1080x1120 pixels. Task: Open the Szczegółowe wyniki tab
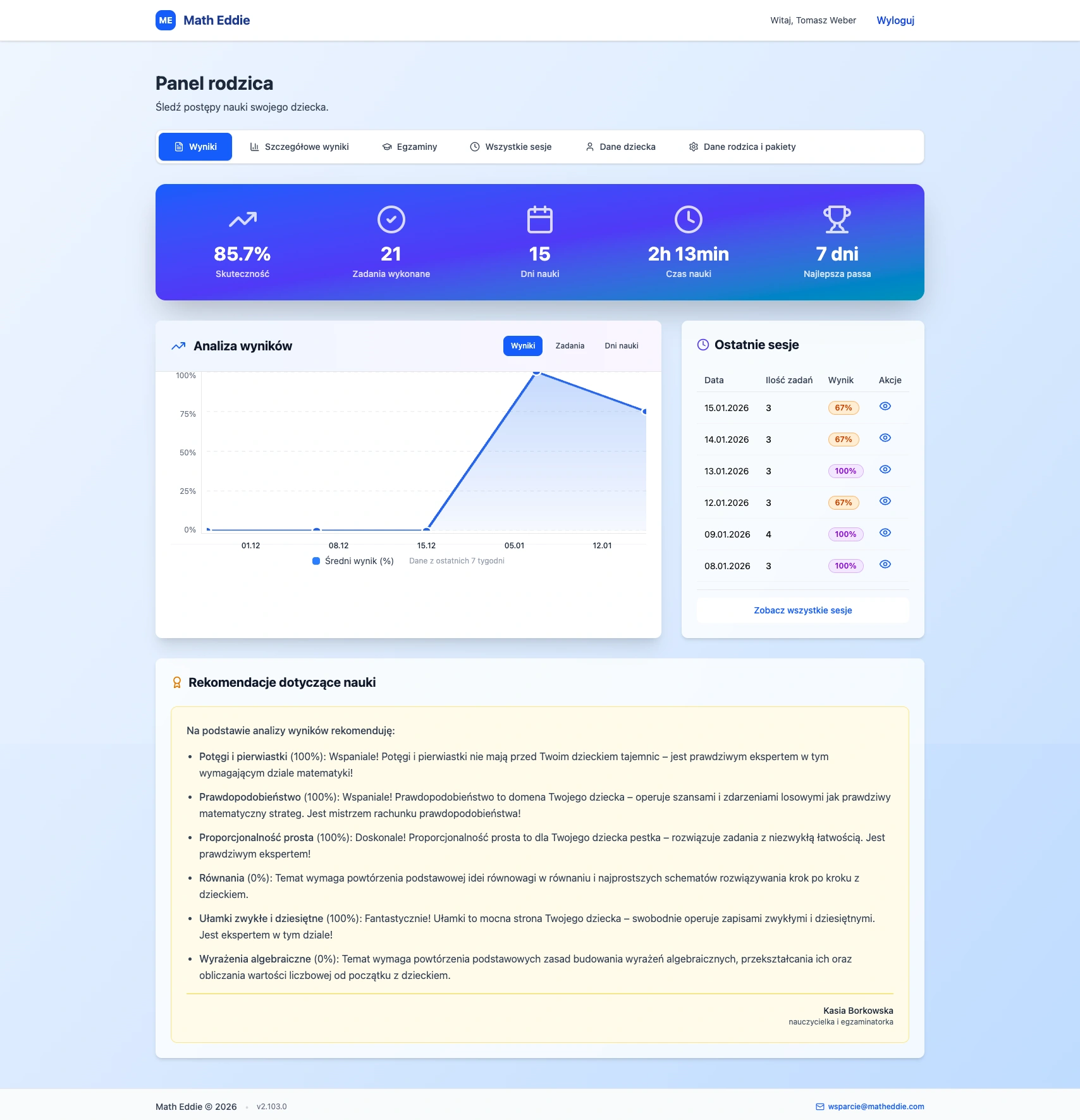tap(300, 147)
